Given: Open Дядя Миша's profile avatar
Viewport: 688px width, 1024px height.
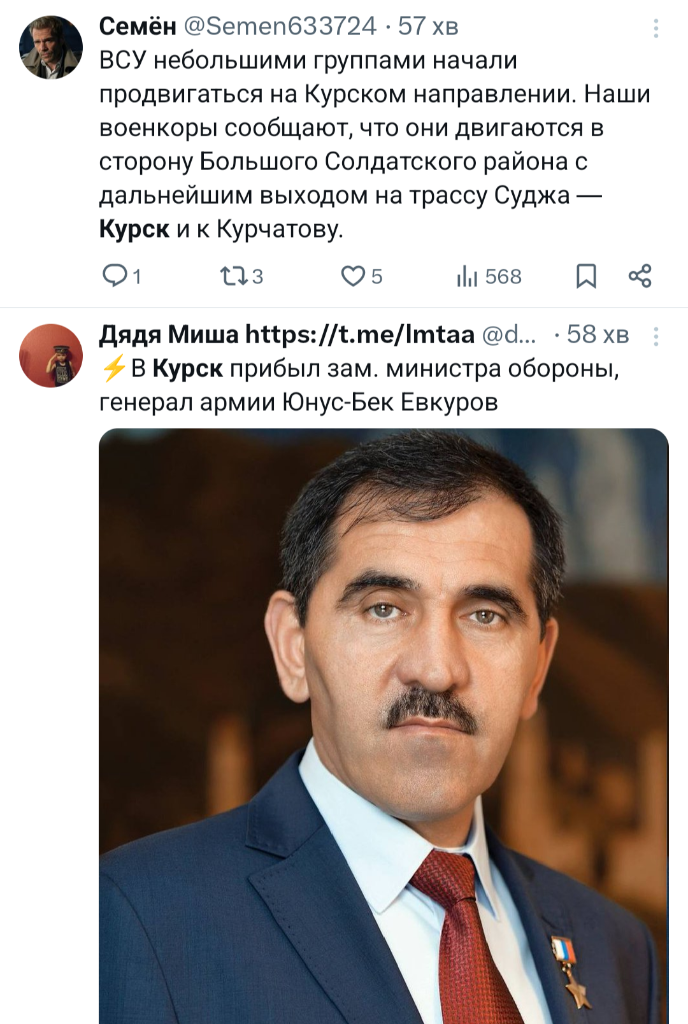Looking at the screenshot, I should 51,356.
